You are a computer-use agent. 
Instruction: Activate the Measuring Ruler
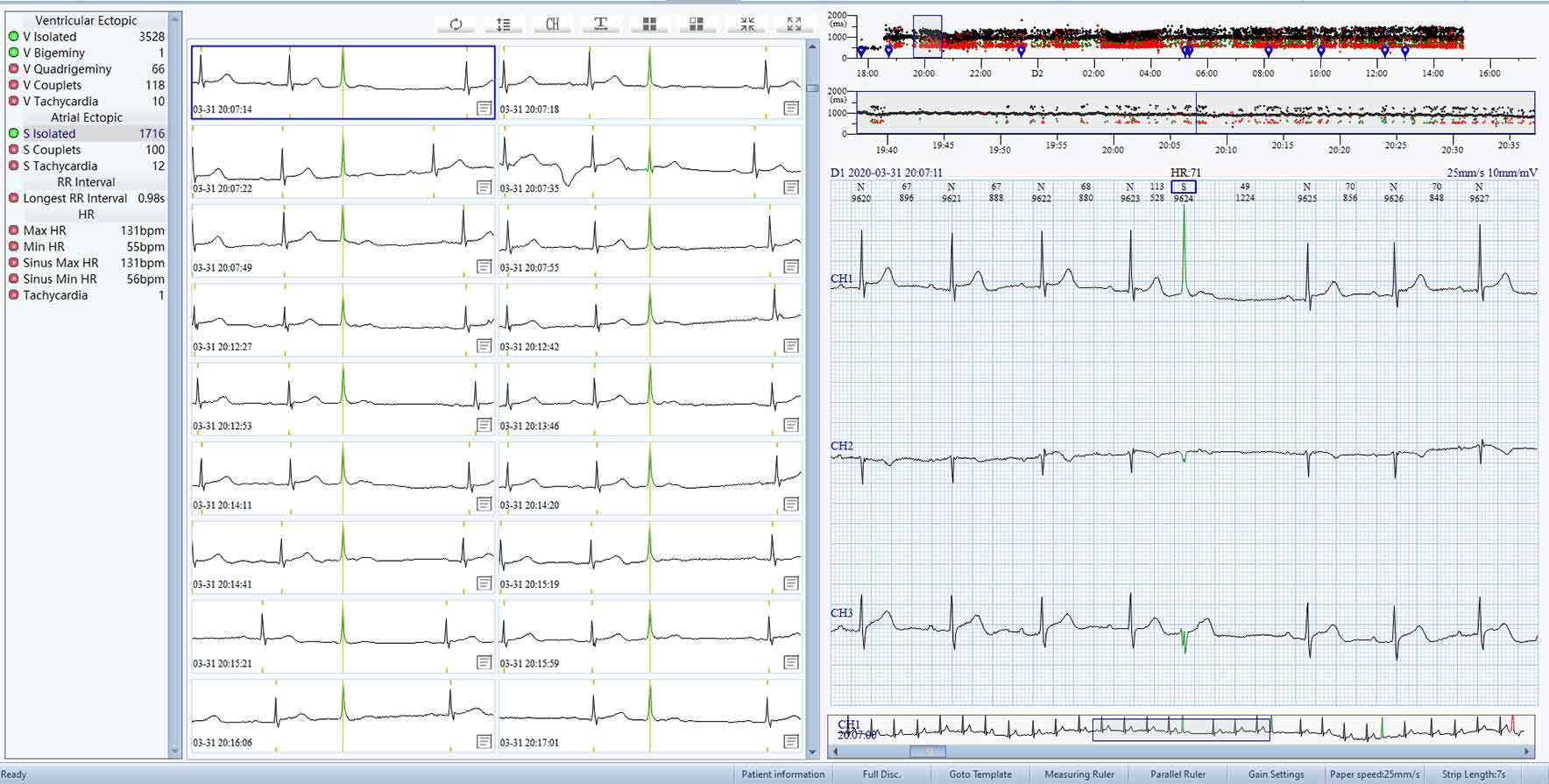tap(1079, 774)
